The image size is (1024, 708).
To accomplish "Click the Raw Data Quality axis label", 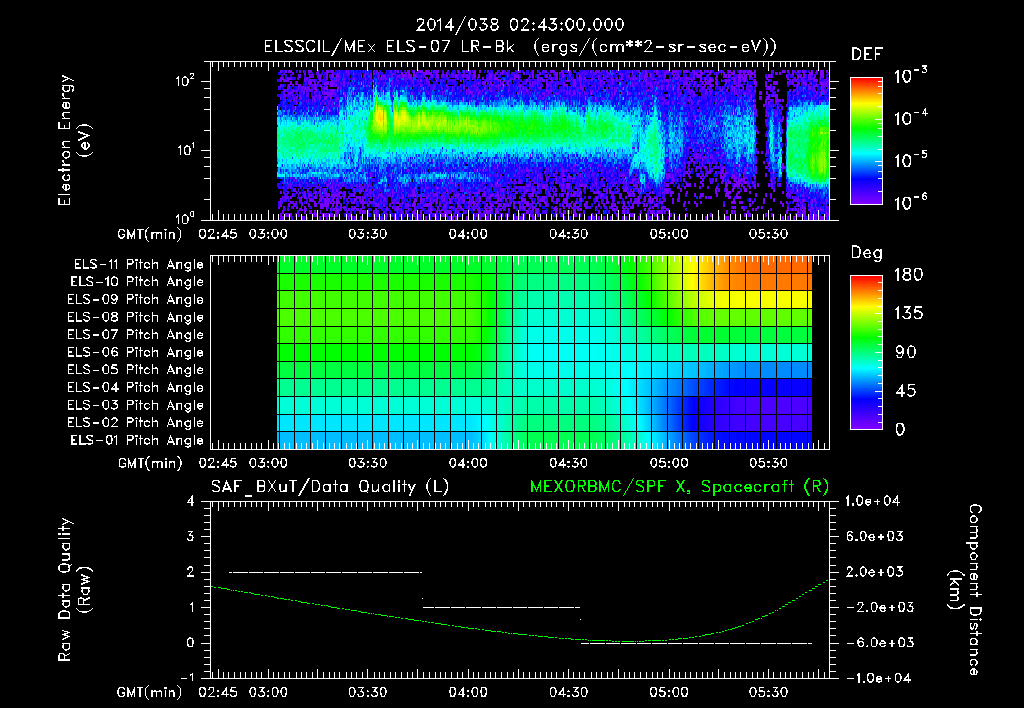I will 74,590.
